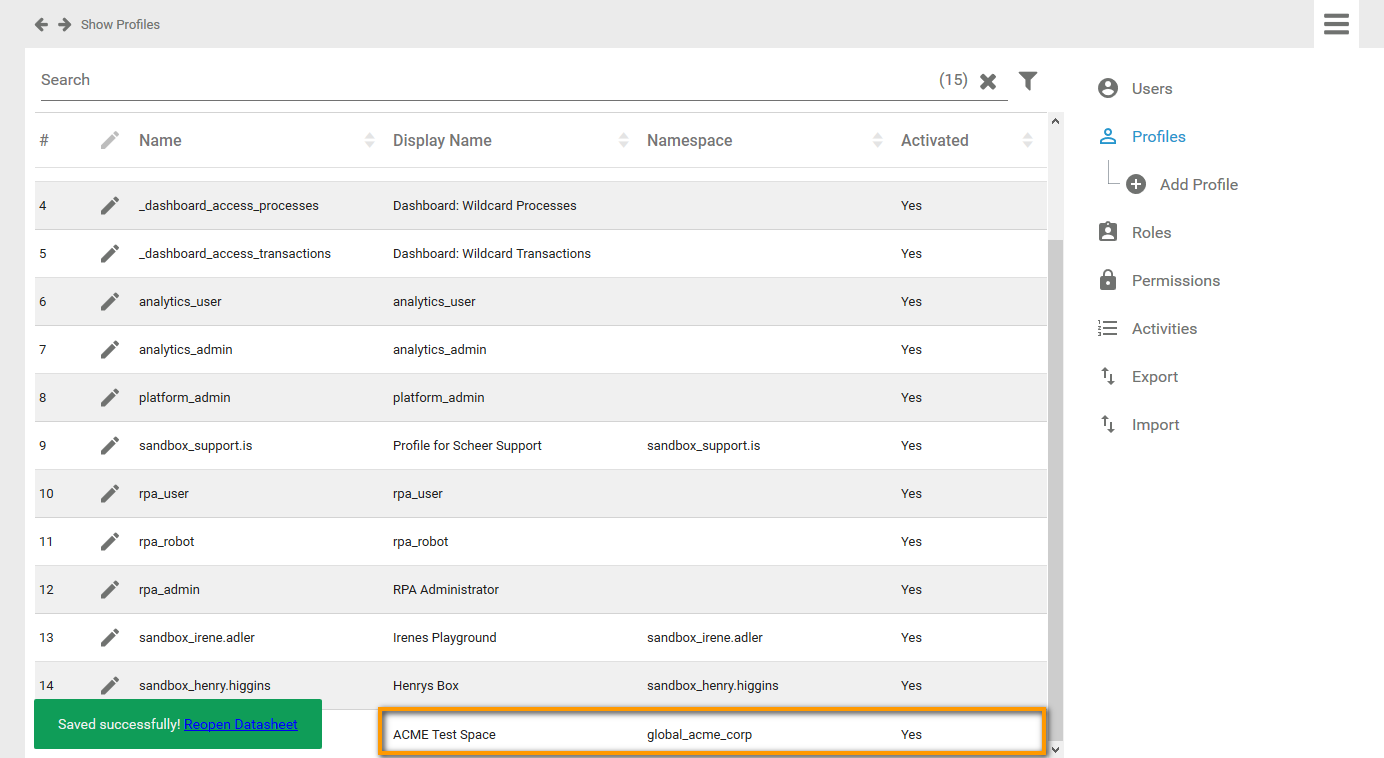
Task: Open Roles in the sidebar
Action: click(x=1150, y=233)
